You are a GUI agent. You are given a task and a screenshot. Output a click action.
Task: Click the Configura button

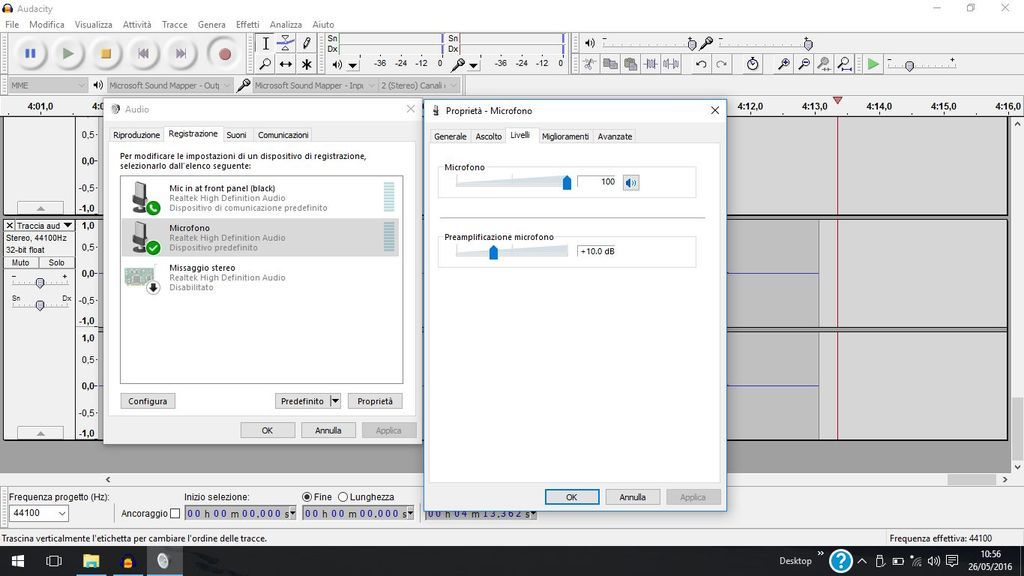click(147, 401)
